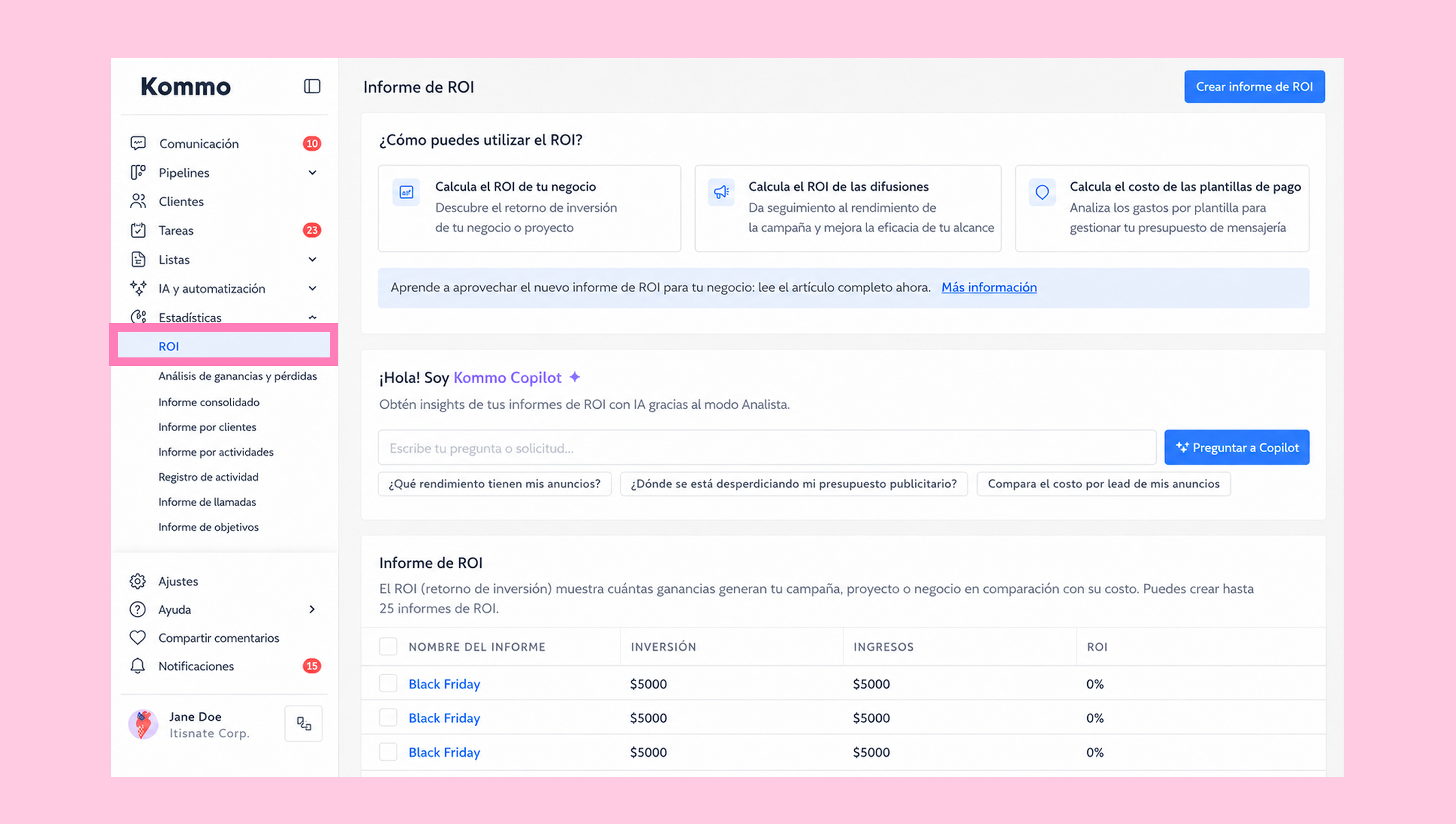
Task: Click the icon on the plantillas de pago card
Action: click(x=1042, y=193)
